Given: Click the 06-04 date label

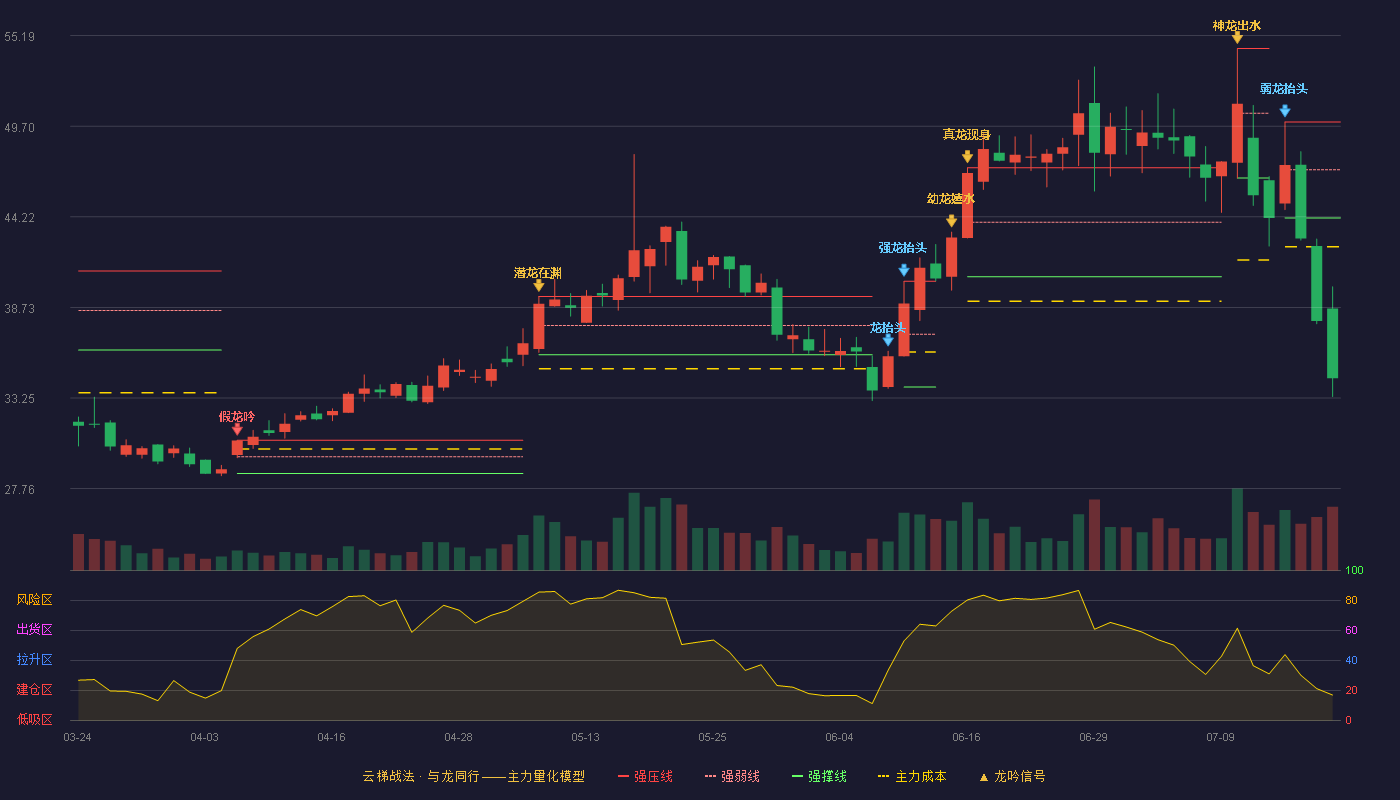Looking at the screenshot, I should [839, 737].
